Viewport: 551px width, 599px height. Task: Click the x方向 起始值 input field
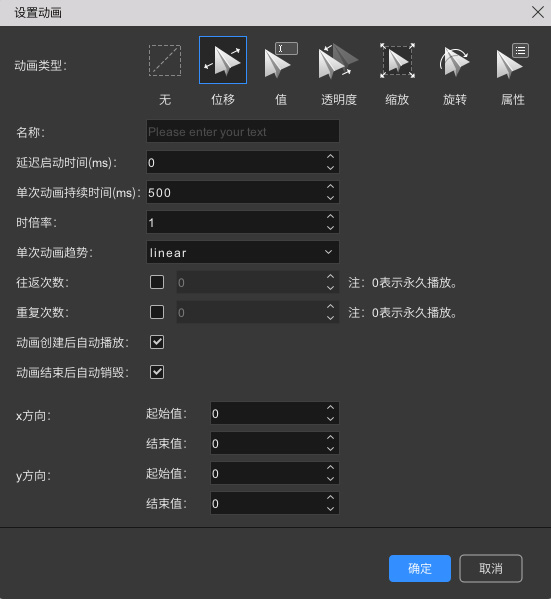(275, 413)
